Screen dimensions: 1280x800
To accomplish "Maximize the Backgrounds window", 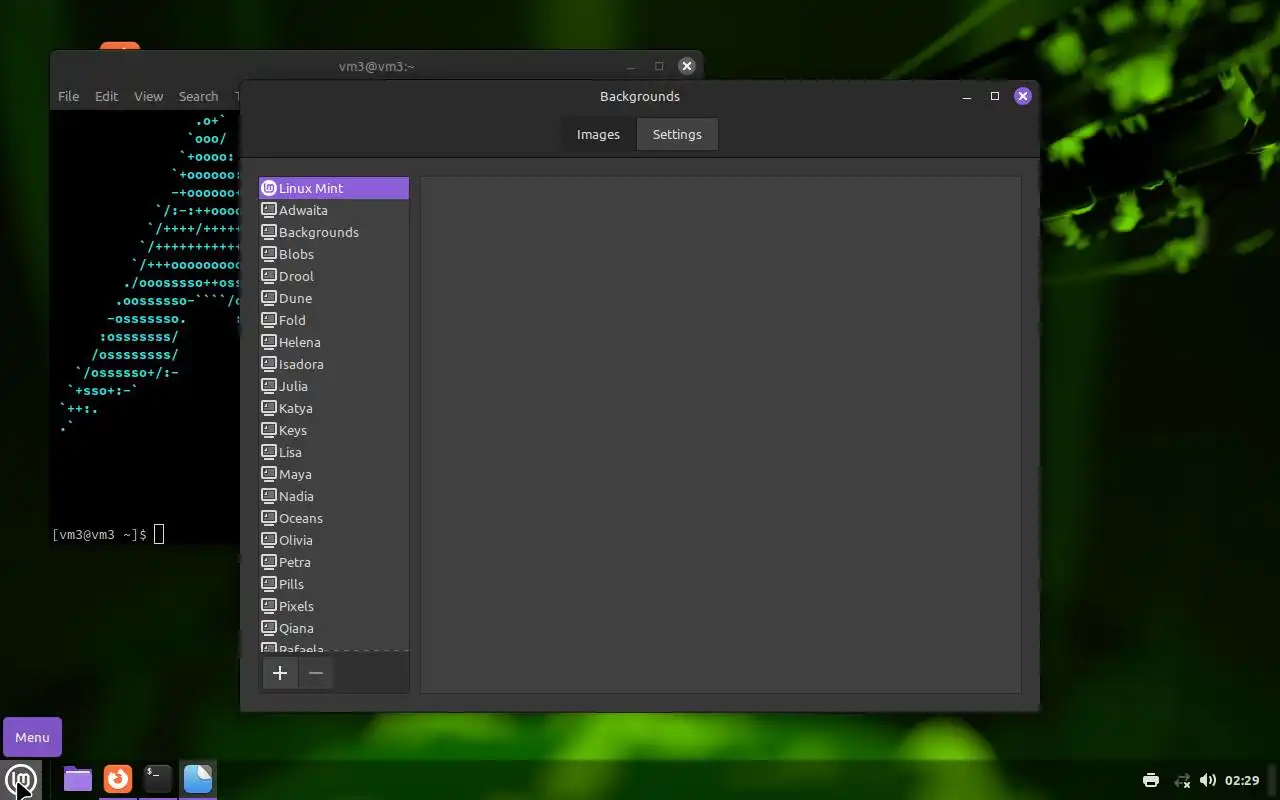I will tap(995, 96).
